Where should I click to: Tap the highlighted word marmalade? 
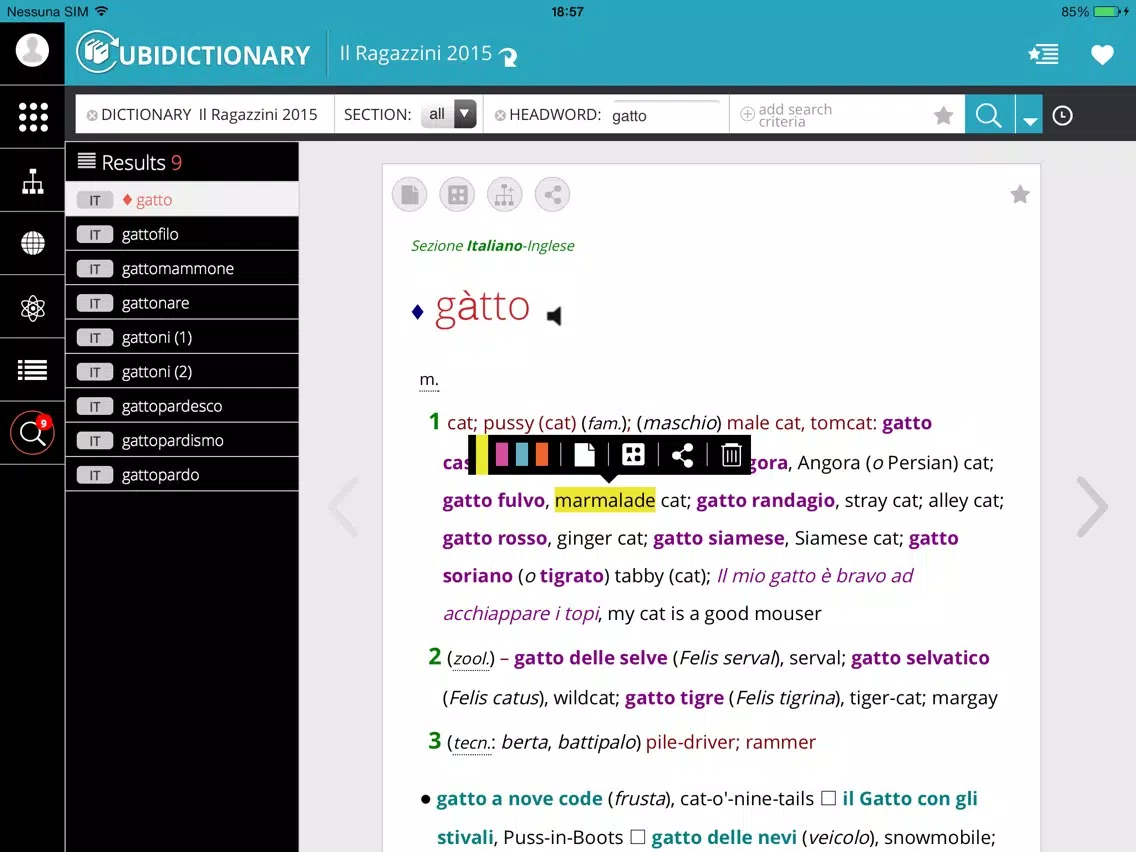pyautogui.click(x=604, y=500)
